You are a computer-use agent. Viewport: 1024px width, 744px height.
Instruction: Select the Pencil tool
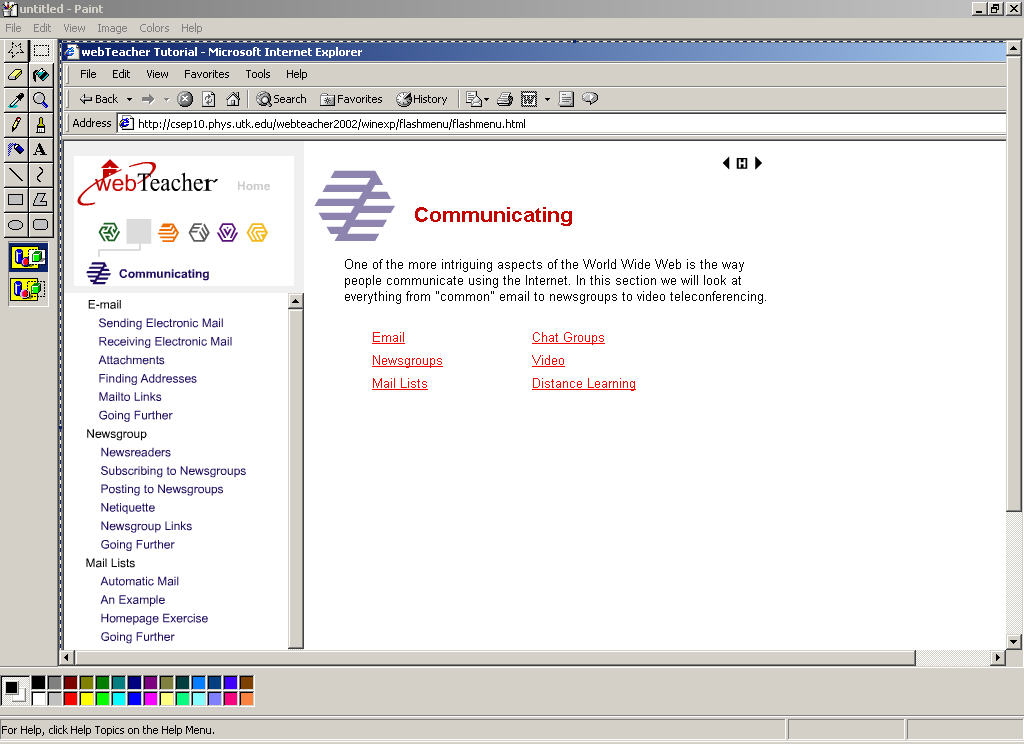pyautogui.click(x=16, y=125)
